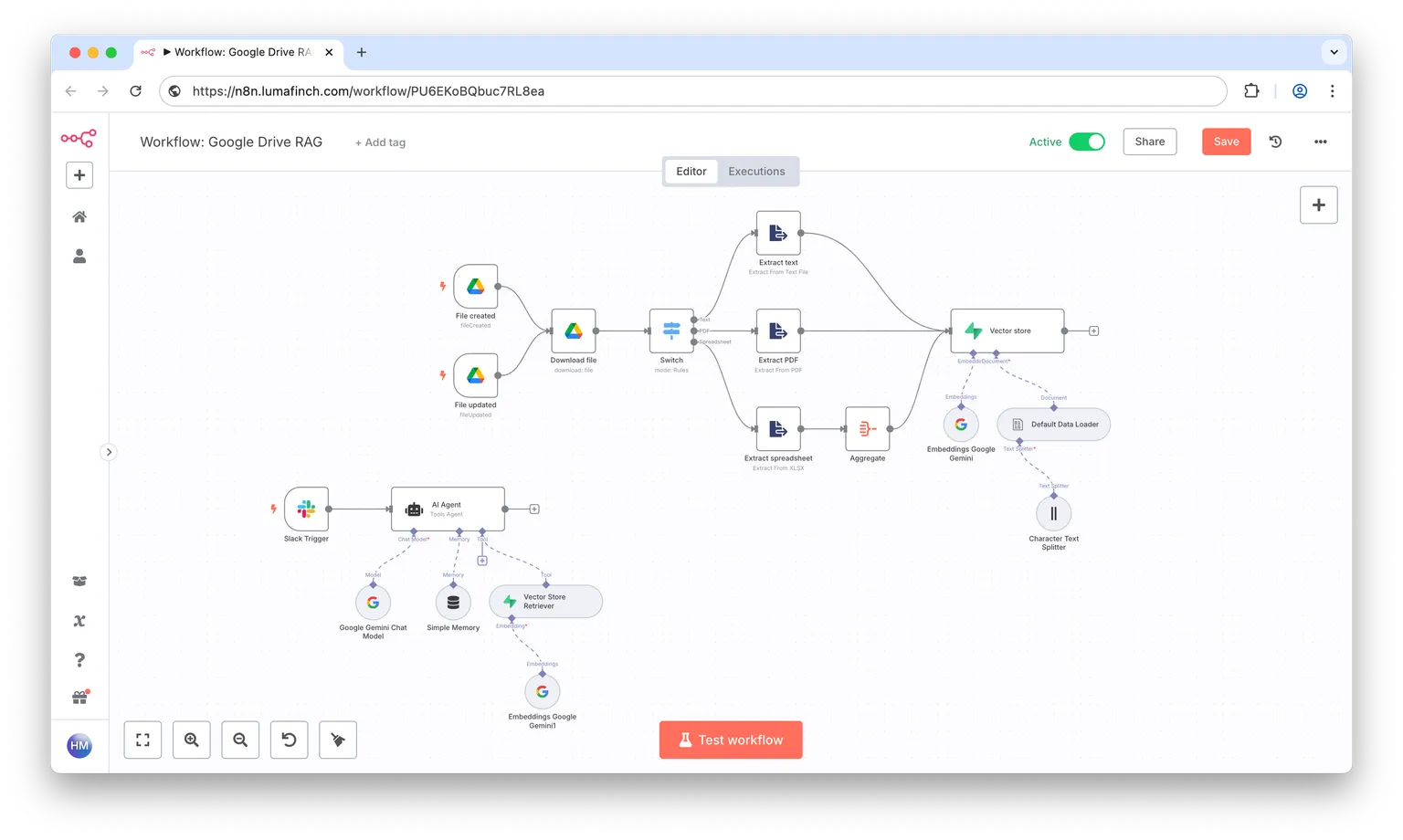Select the File updated Google Drive node
Image resolution: width=1403 pixels, height=840 pixels.
pyautogui.click(x=476, y=375)
